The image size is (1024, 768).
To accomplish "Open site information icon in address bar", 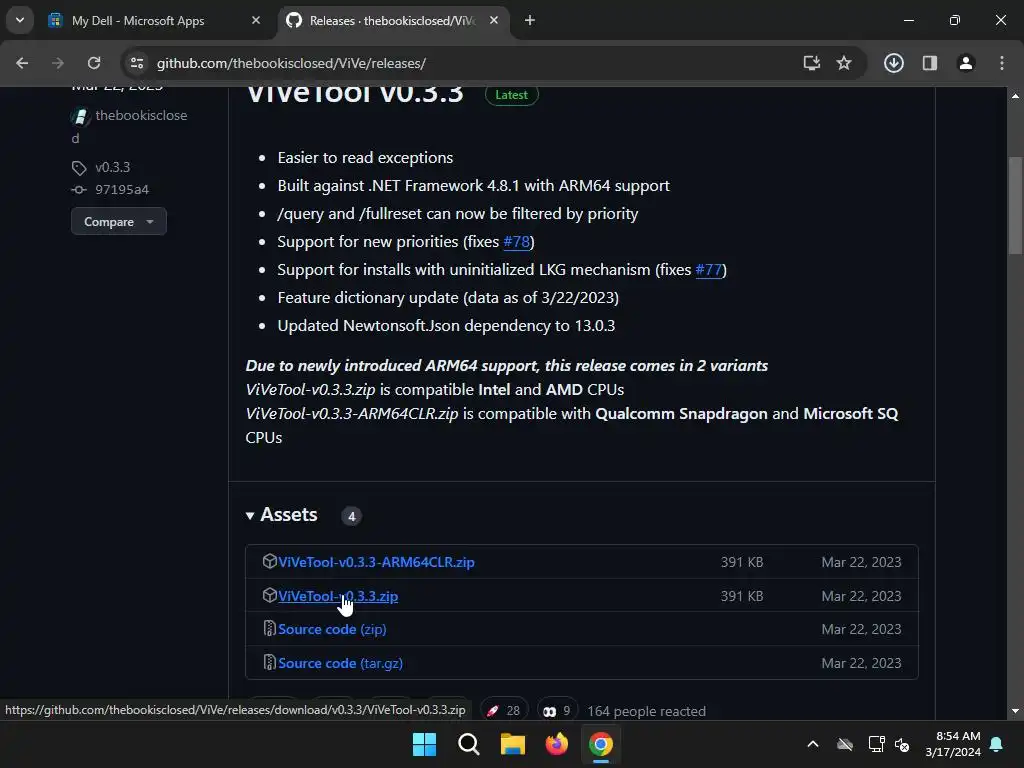I will pos(136,63).
